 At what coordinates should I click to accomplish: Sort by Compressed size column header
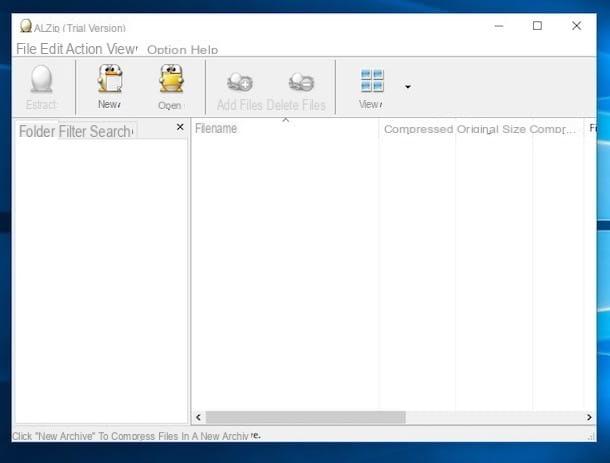coord(418,129)
